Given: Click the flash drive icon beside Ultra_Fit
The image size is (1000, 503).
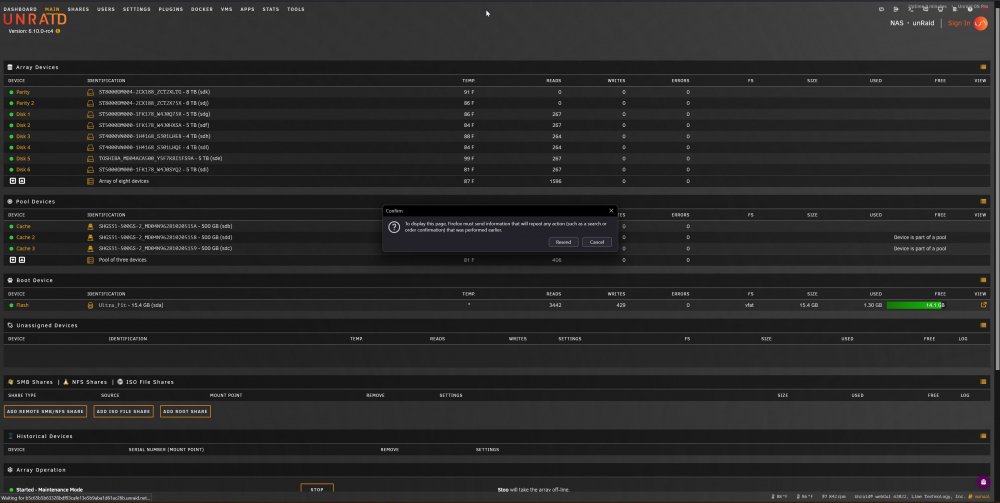Looking at the screenshot, I should coord(91,305).
